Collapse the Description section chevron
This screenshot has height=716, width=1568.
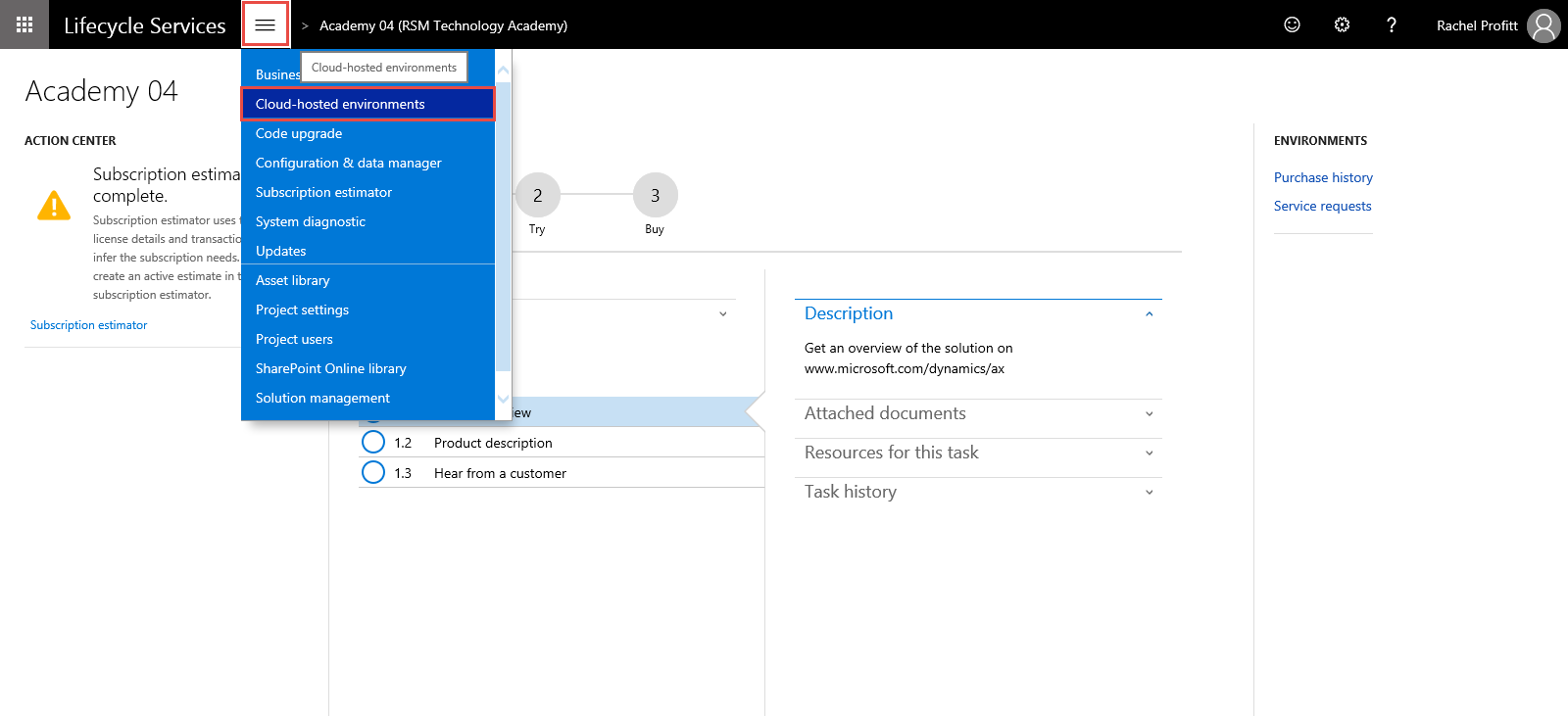pos(1149,314)
